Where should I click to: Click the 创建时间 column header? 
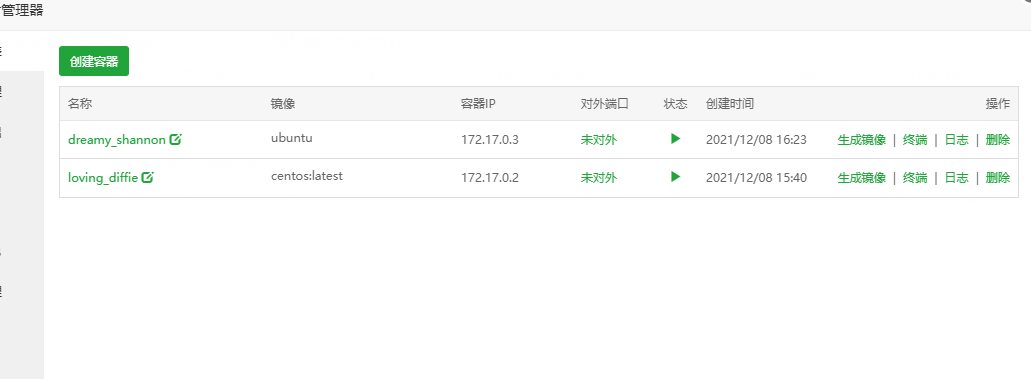click(730, 104)
